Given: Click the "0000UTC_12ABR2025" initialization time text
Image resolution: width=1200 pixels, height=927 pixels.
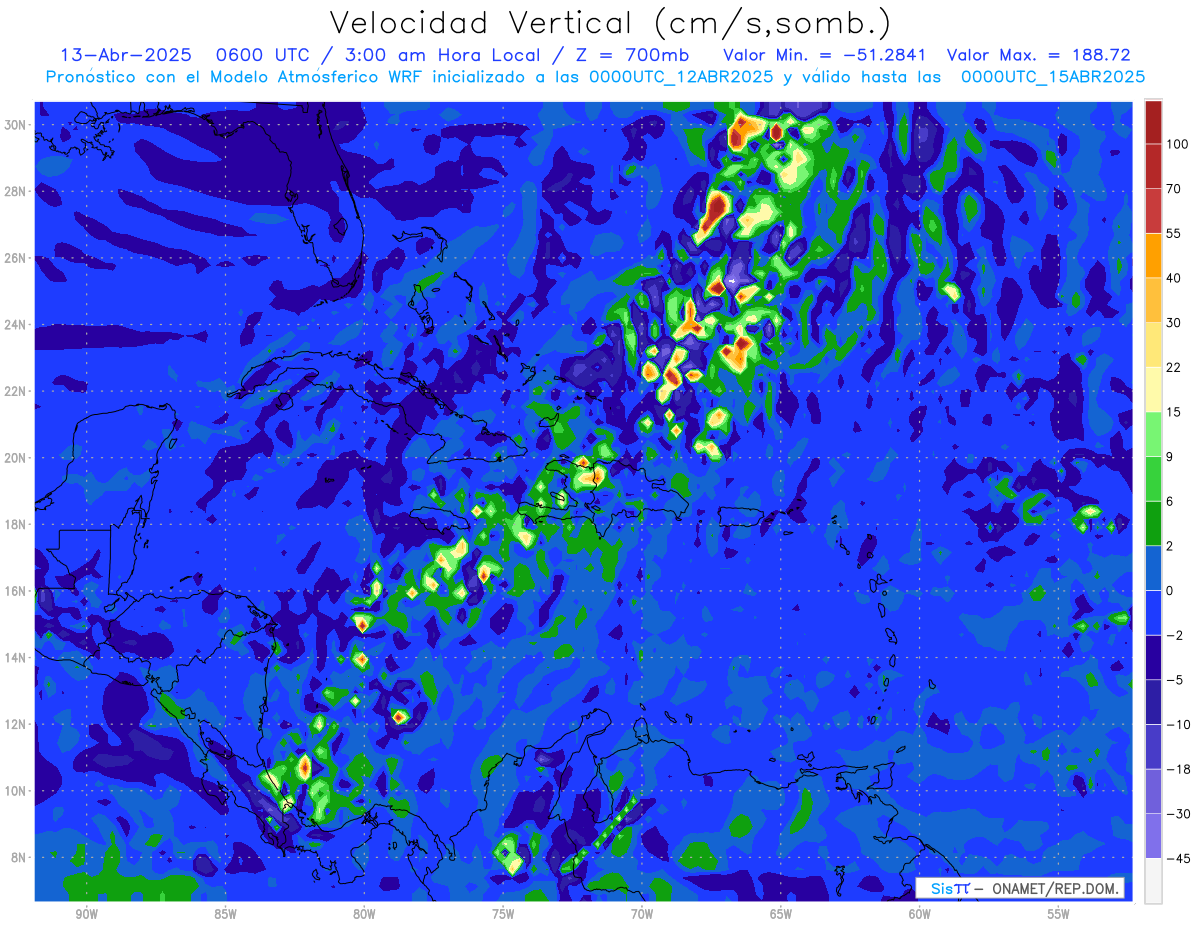Looking at the screenshot, I should 680,77.
